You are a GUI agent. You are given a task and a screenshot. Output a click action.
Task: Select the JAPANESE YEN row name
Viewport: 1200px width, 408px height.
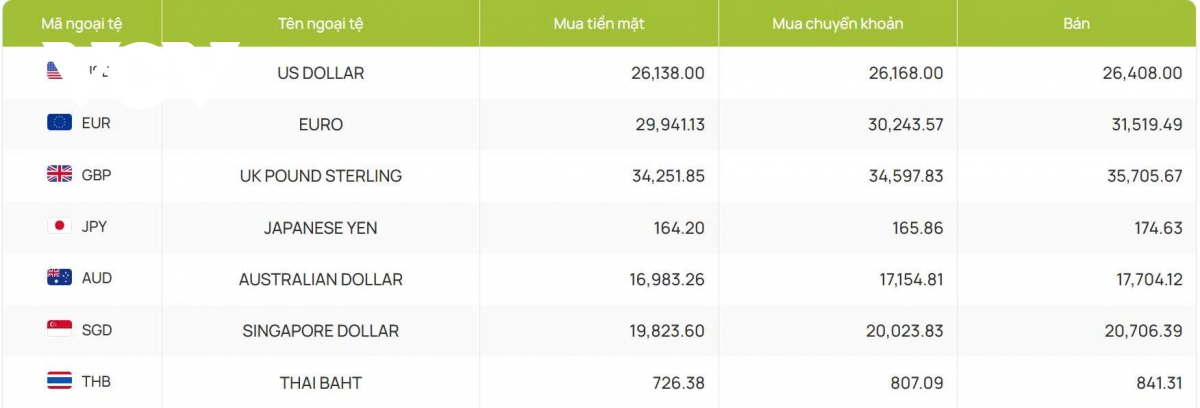320,228
